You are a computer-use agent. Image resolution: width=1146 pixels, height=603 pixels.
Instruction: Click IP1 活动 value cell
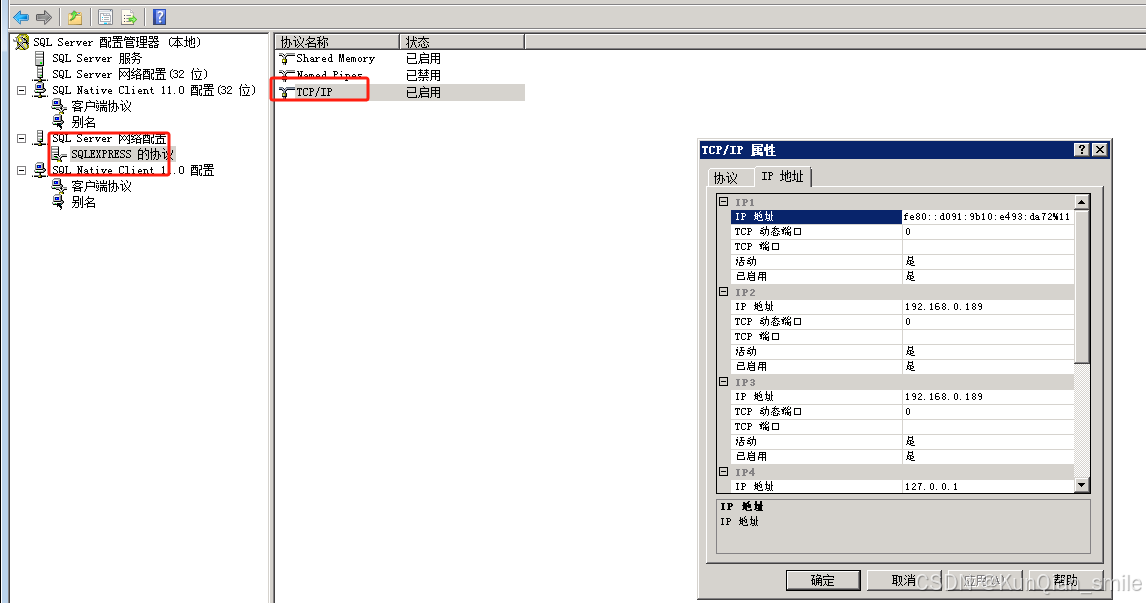tap(988, 262)
